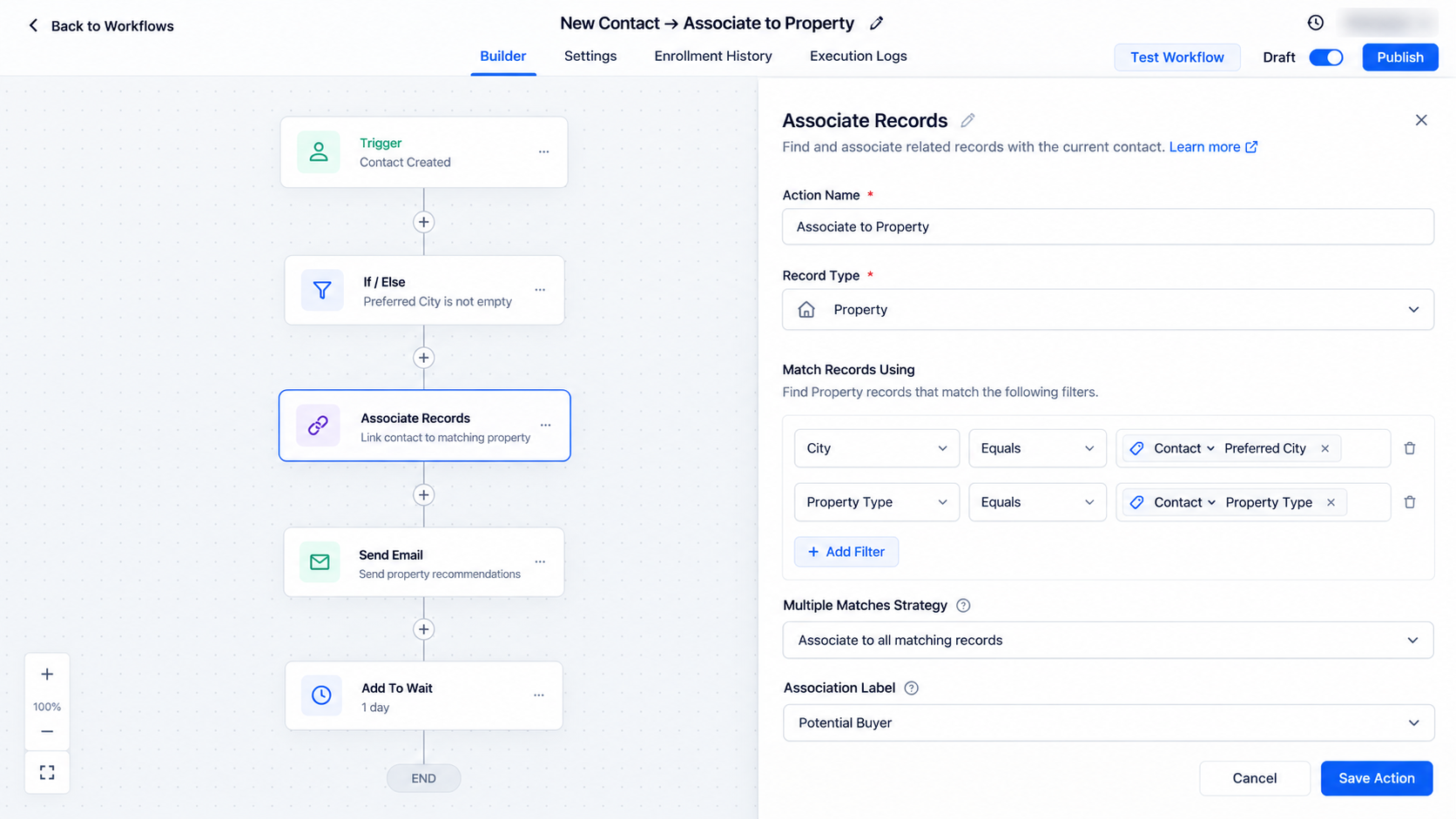Screen dimensions: 1456x819
Task: Delete the Property Type filter row
Action: click(1410, 502)
